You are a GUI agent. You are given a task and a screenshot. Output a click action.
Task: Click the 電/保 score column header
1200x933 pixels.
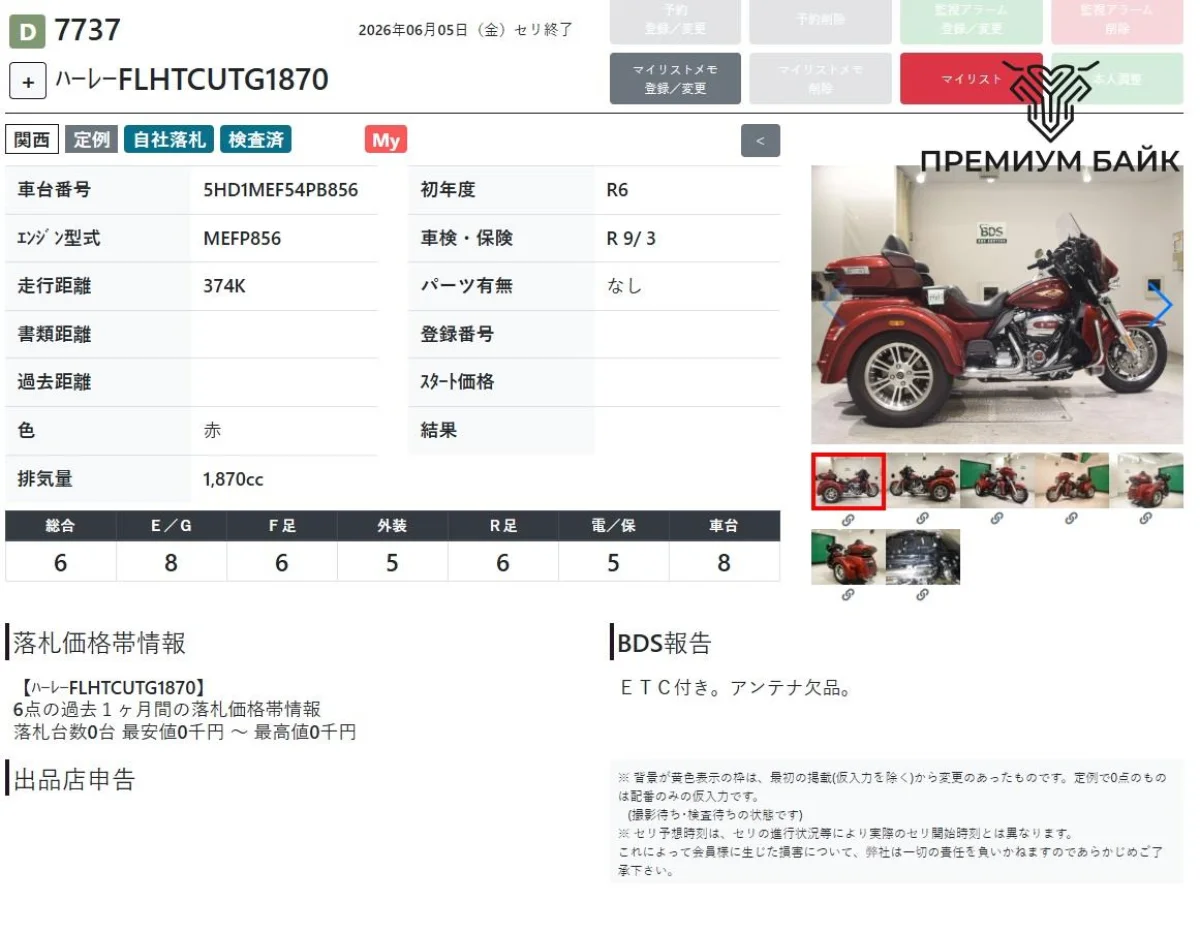[613, 526]
